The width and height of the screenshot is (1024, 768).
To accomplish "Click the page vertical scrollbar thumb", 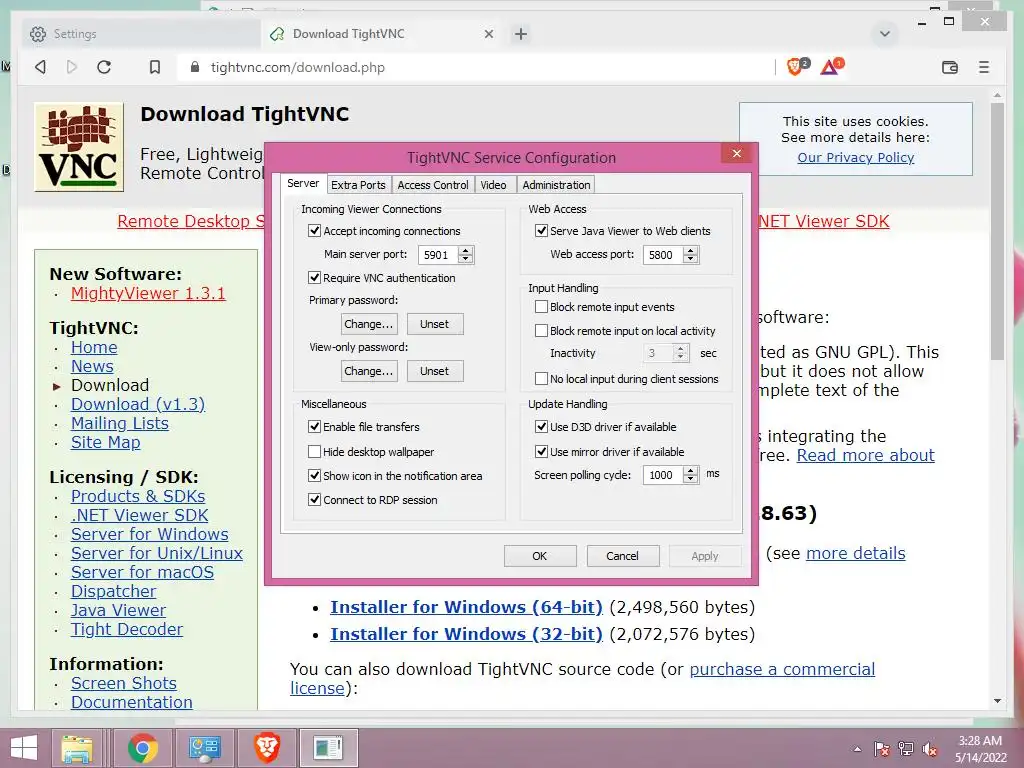I will [997, 231].
